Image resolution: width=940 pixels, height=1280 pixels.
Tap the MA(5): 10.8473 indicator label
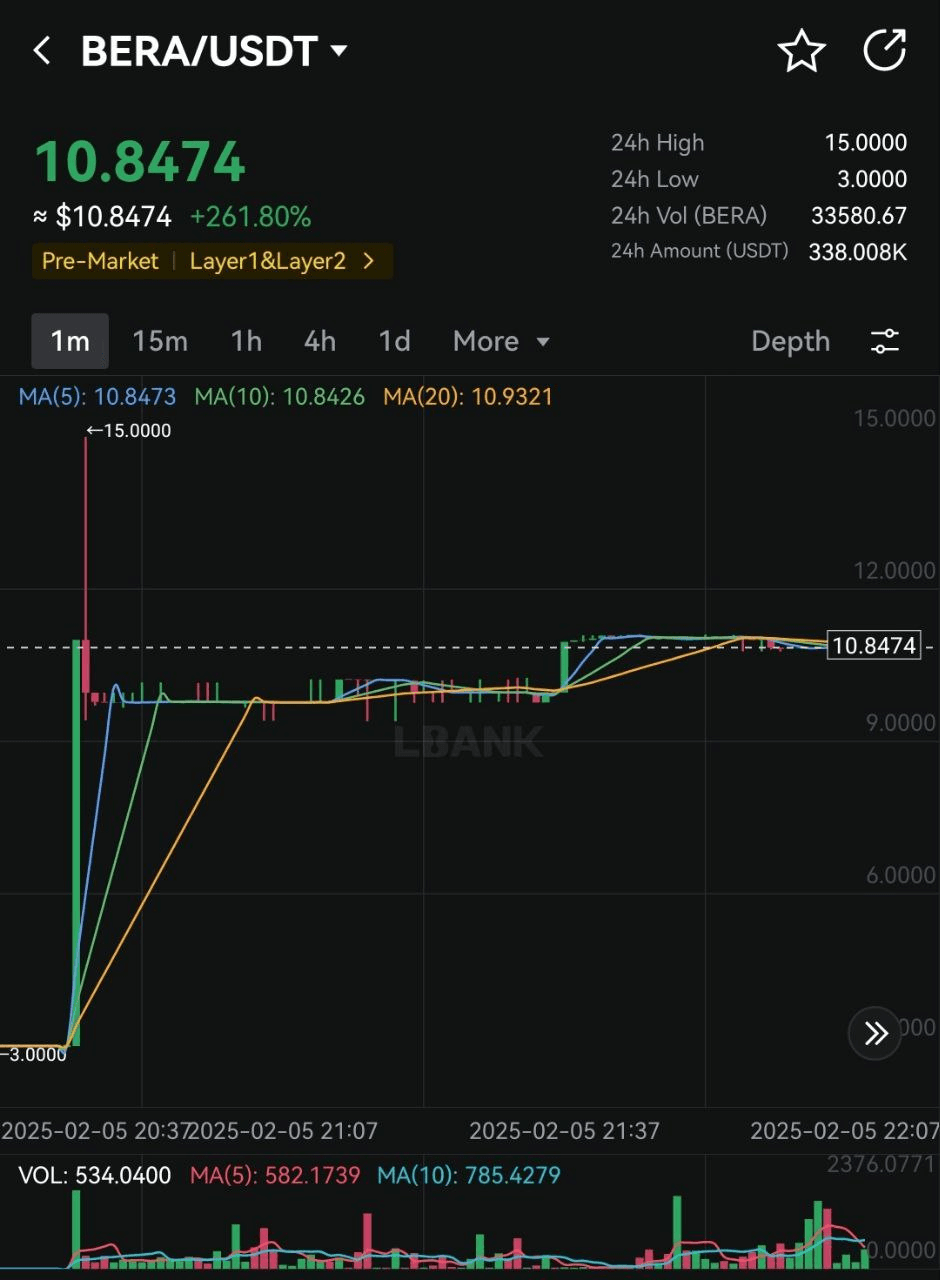(x=97, y=397)
